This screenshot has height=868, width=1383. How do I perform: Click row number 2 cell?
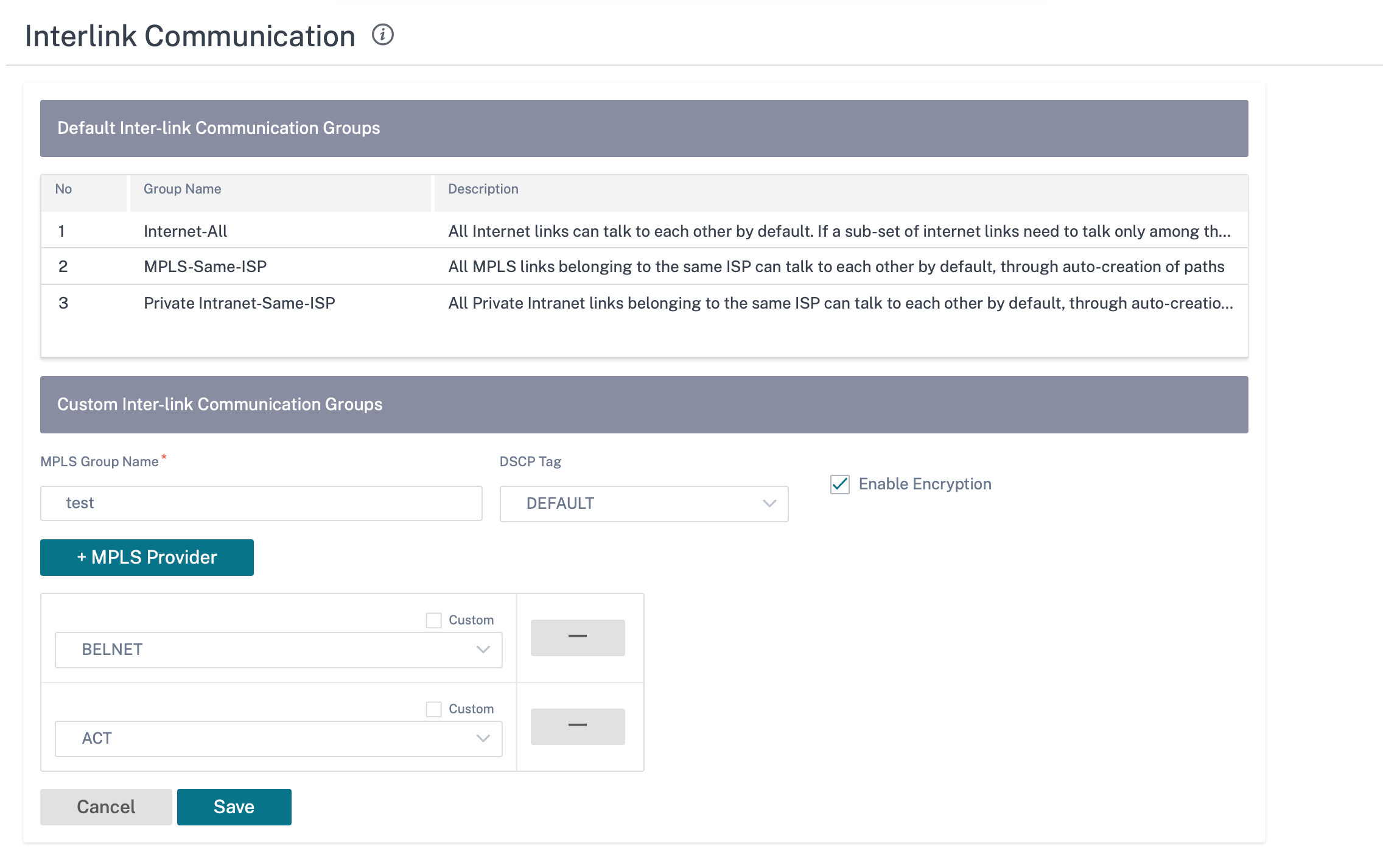coord(63,267)
